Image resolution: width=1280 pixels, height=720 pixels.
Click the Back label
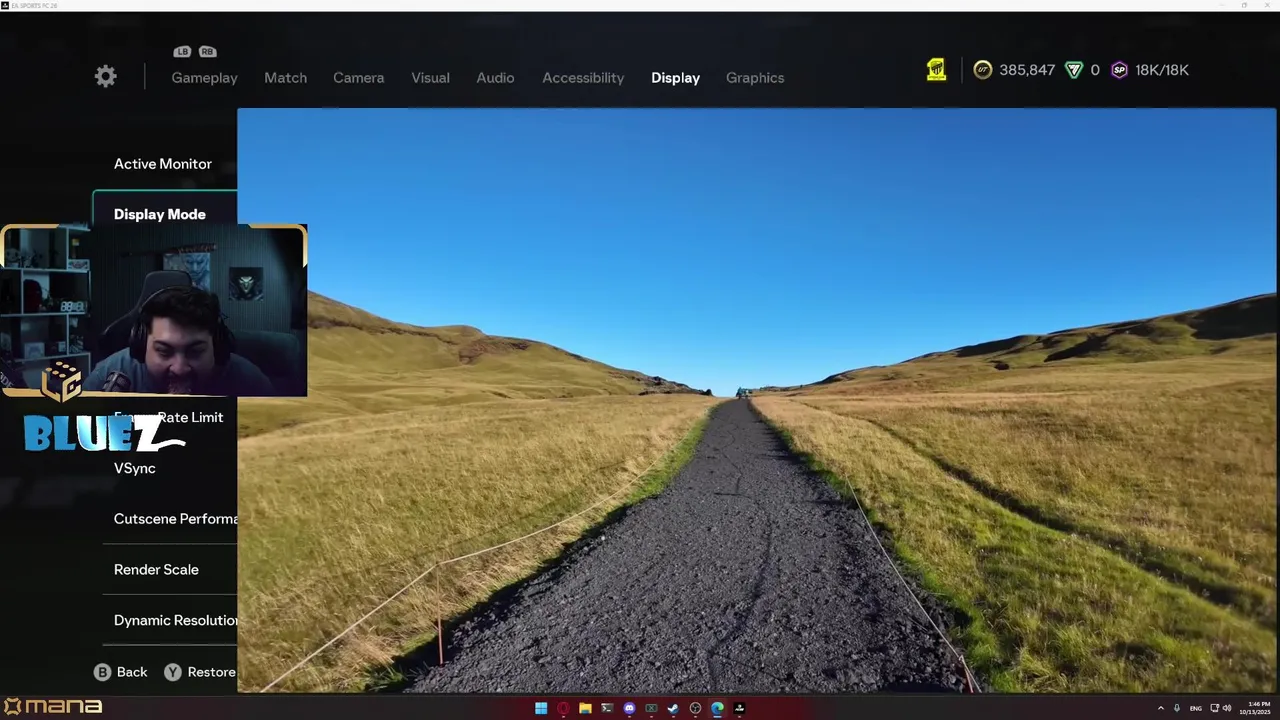132,672
